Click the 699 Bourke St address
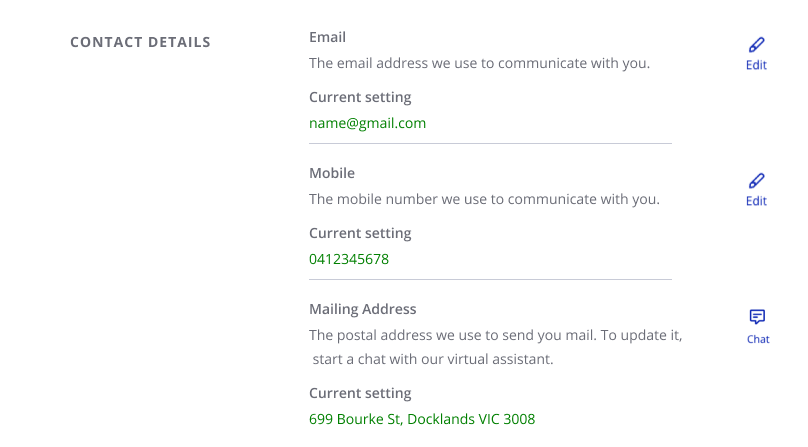Viewport: 808px width, 447px height. tap(422, 419)
